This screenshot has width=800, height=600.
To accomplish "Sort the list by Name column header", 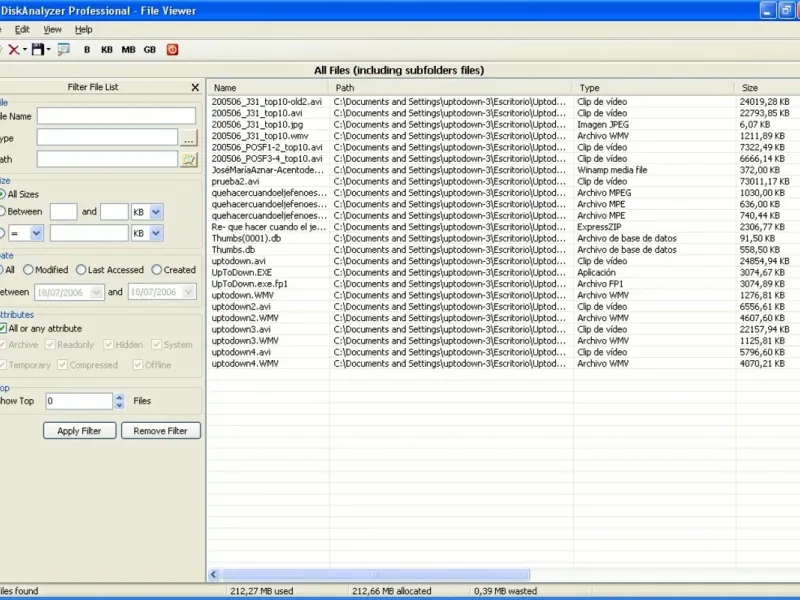I will coord(268,88).
